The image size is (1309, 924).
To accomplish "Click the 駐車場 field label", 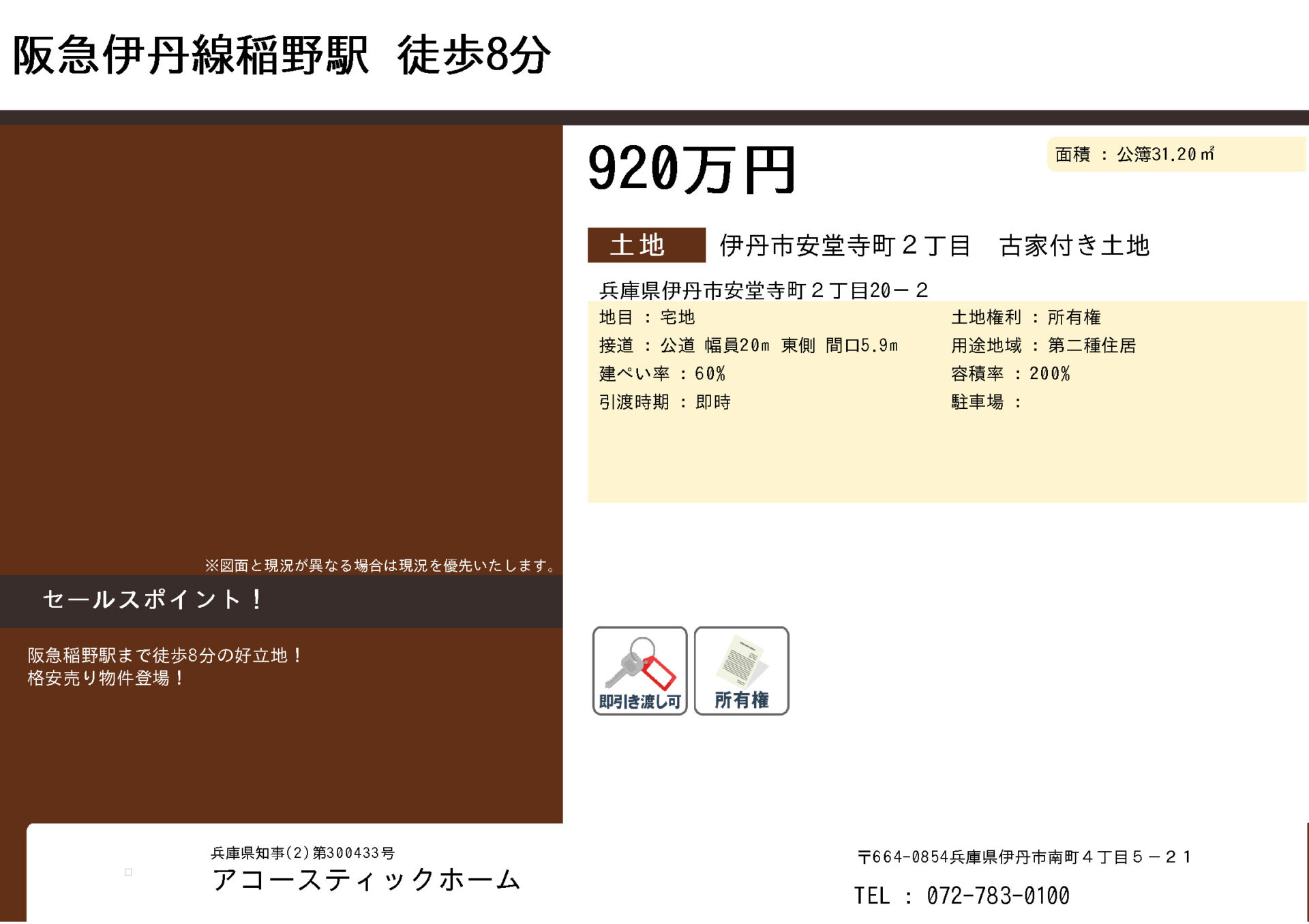I will (987, 402).
